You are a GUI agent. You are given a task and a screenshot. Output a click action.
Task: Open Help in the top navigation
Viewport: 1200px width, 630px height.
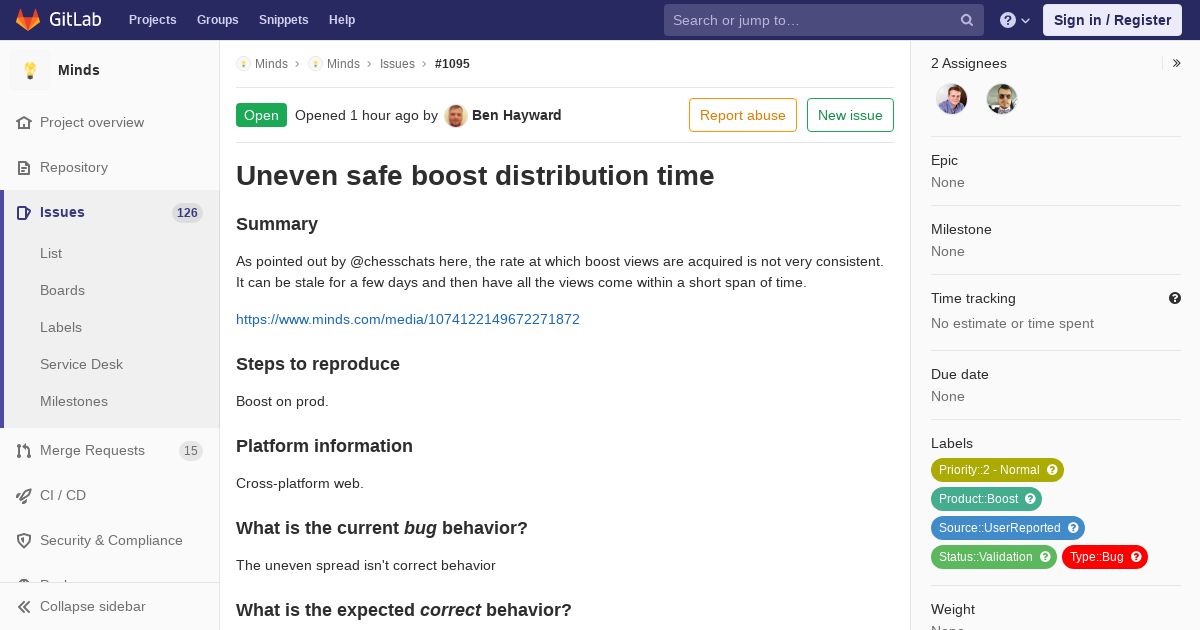pyautogui.click(x=342, y=20)
